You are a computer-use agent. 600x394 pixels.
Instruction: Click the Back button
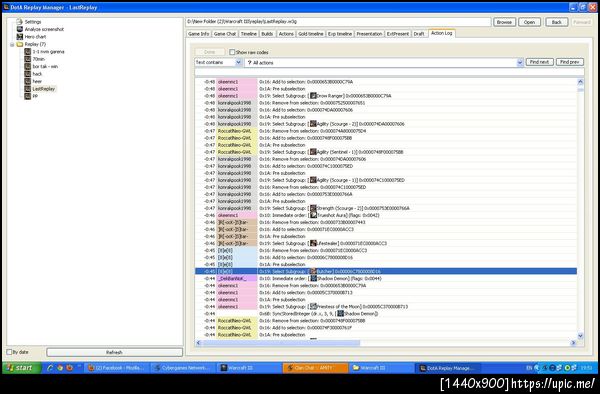(x=557, y=22)
